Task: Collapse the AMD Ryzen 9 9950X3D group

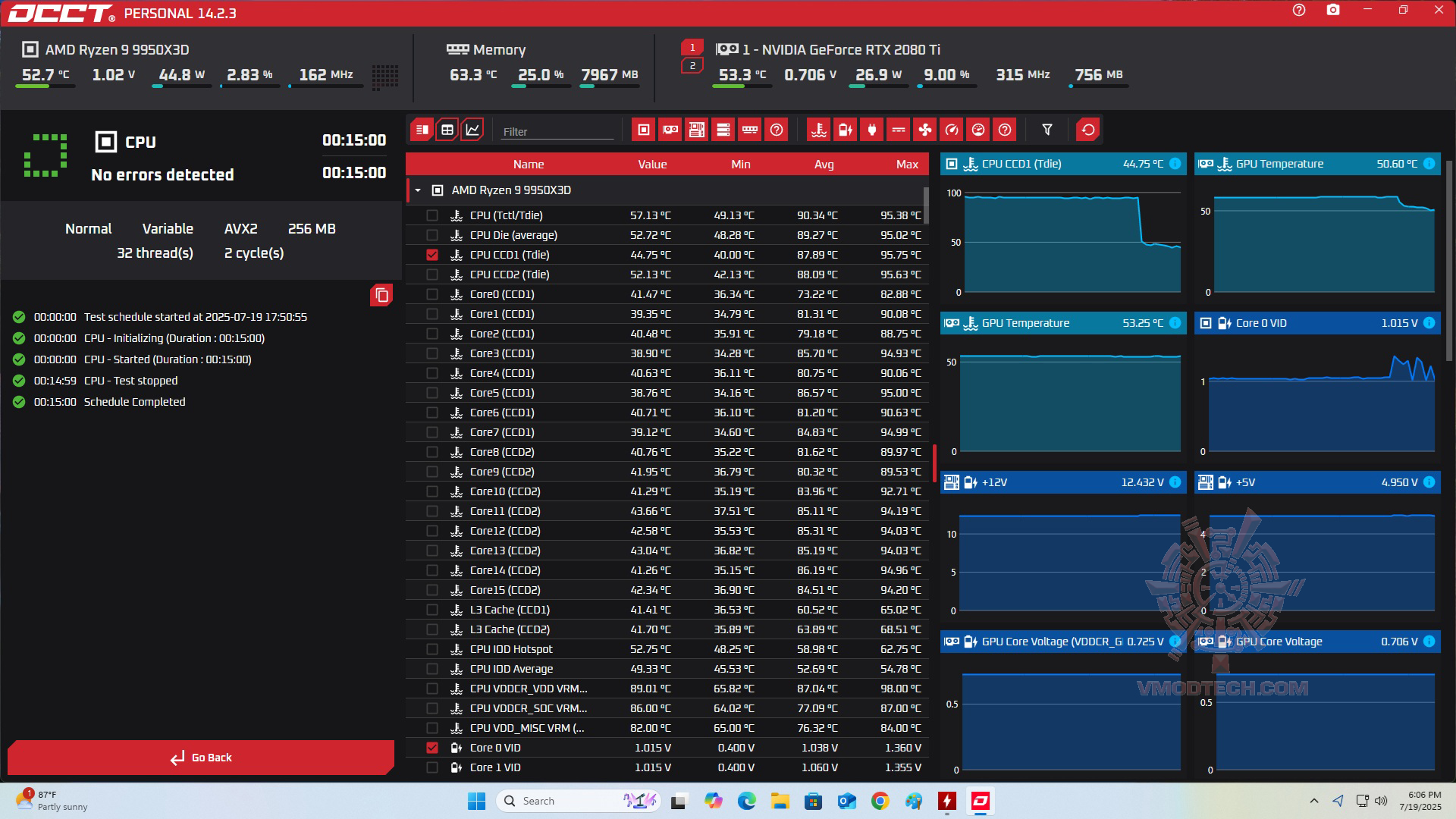Action: 418,190
